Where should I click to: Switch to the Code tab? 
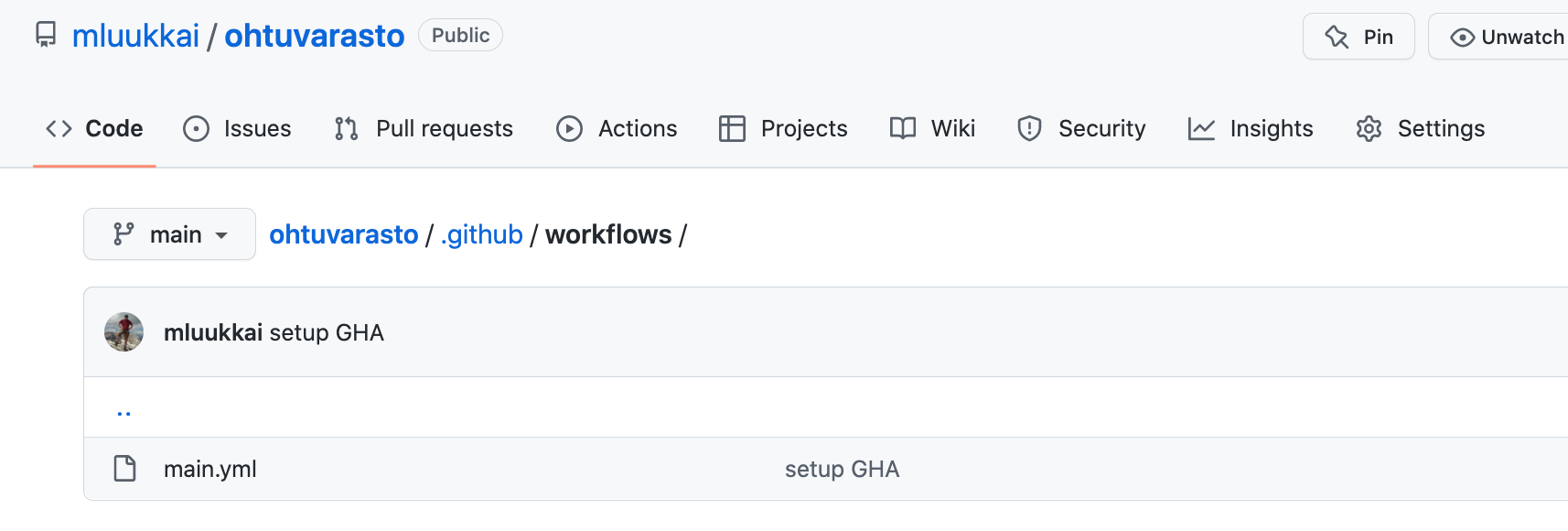click(95, 128)
